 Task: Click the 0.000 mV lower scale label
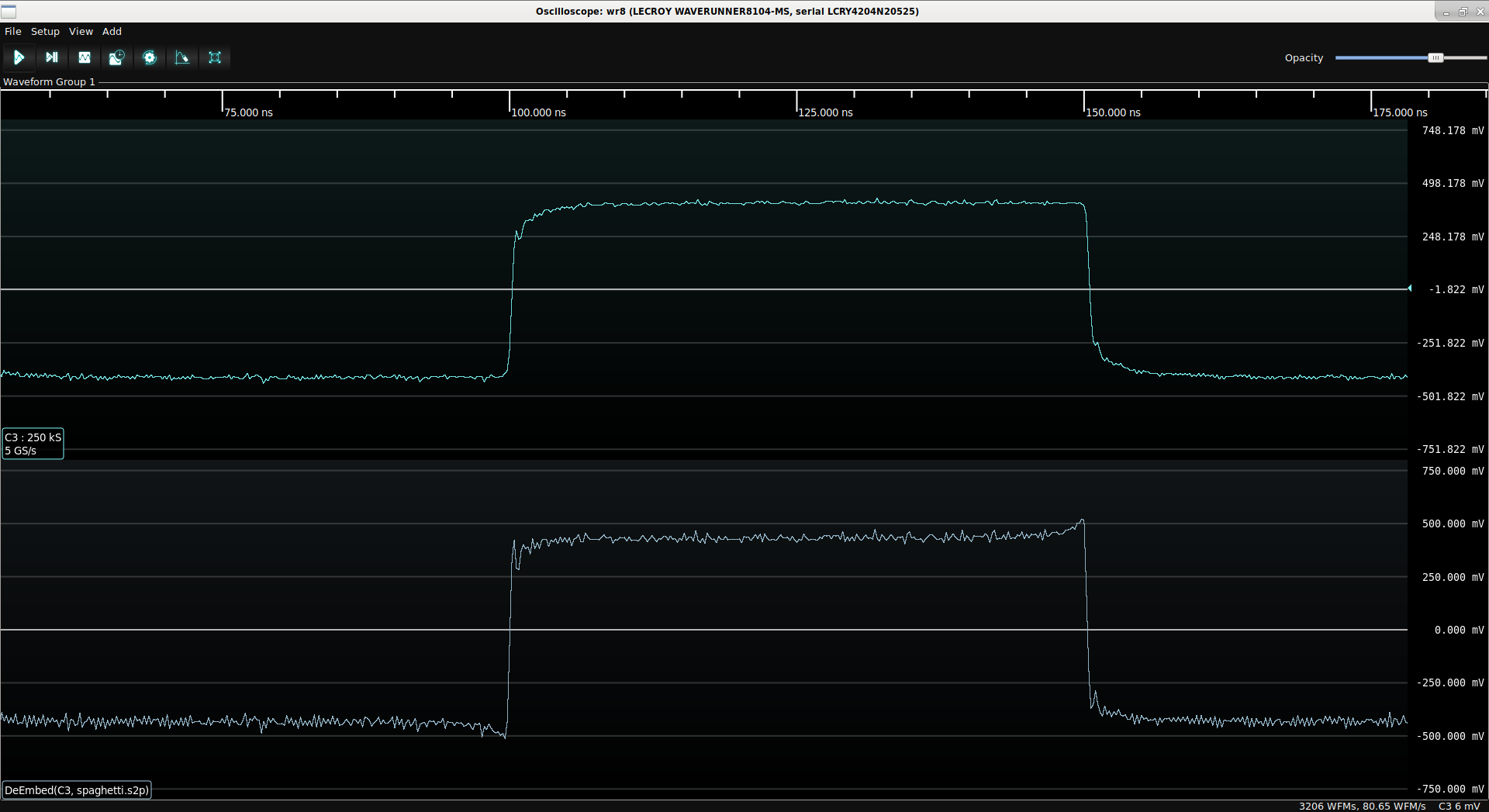[1459, 630]
